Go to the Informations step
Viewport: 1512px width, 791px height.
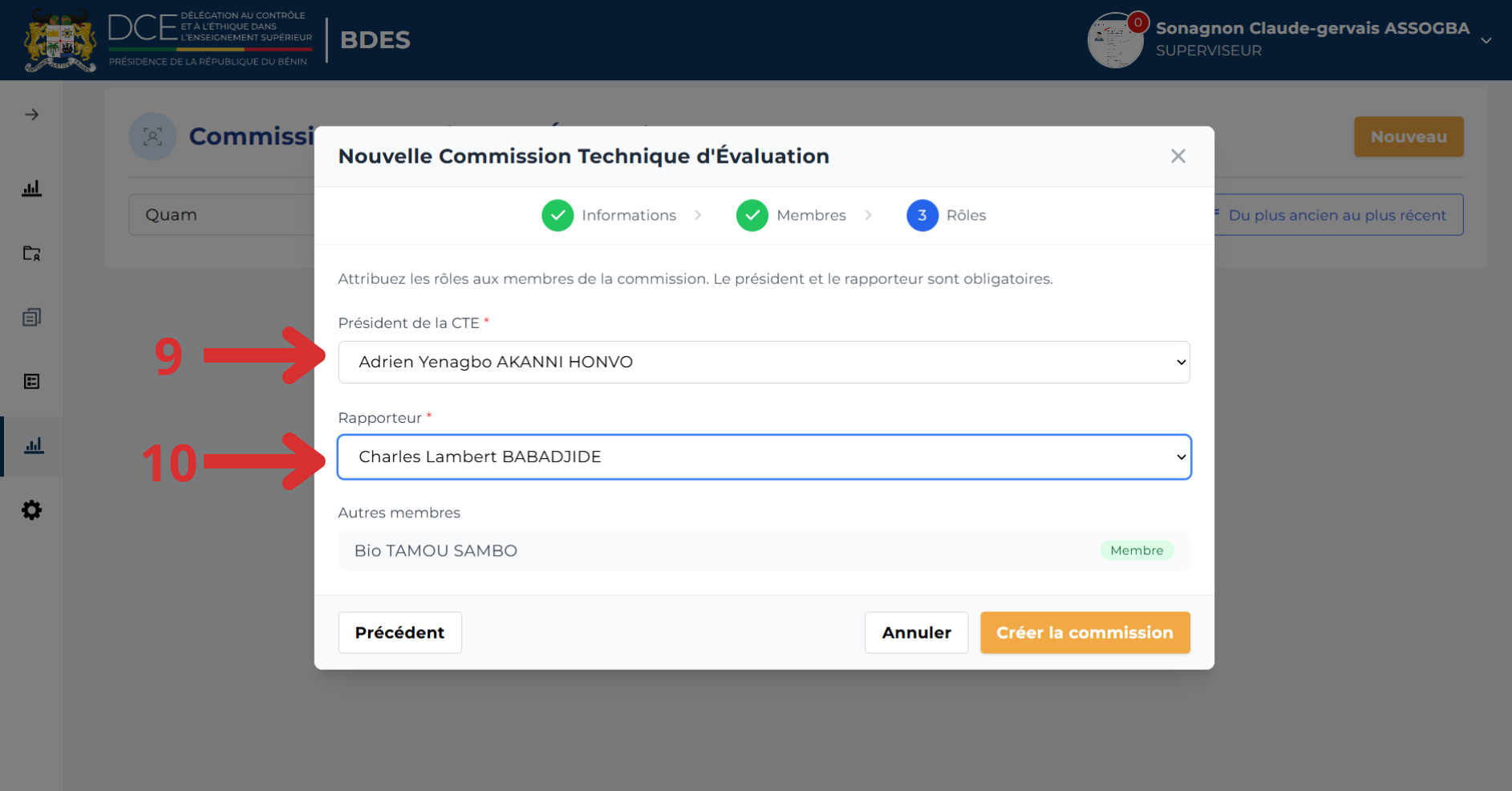pos(609,215)
